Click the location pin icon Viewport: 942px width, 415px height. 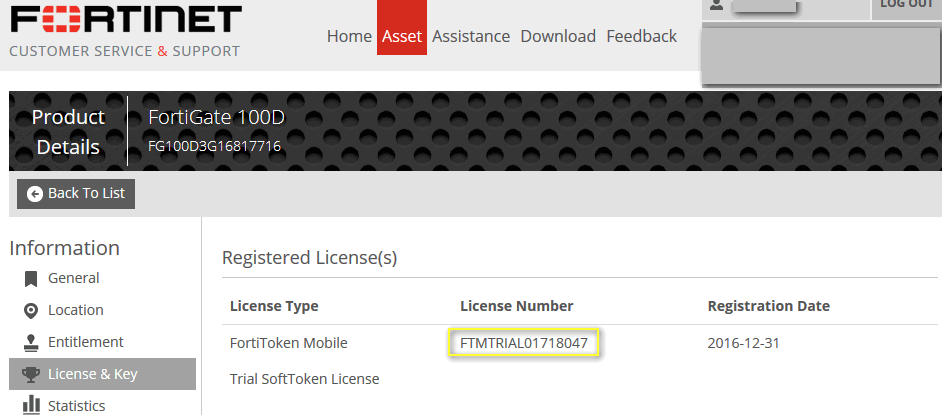tap(31, 310)
